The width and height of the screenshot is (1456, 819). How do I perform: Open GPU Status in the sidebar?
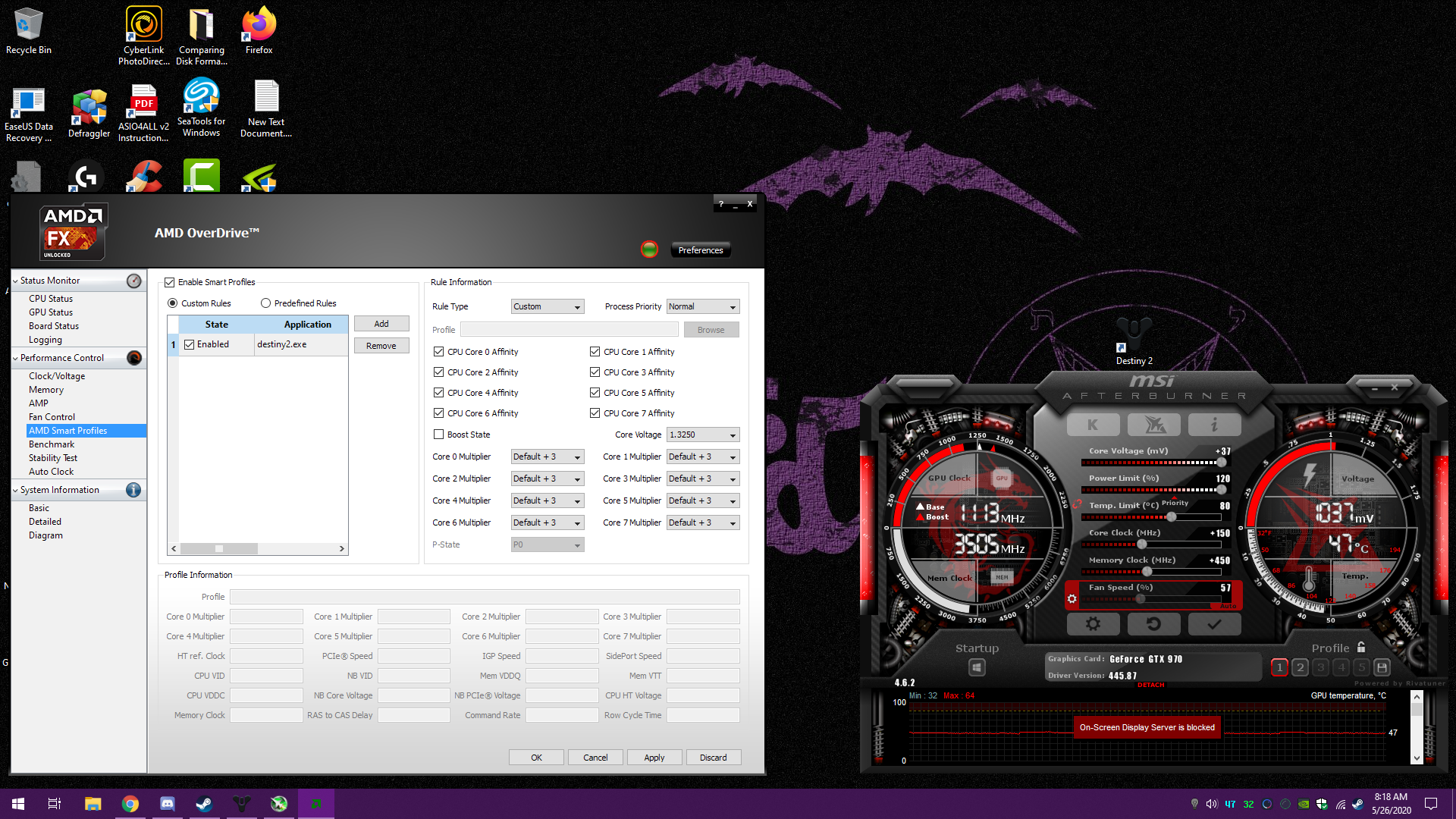[x=51, y=312]
